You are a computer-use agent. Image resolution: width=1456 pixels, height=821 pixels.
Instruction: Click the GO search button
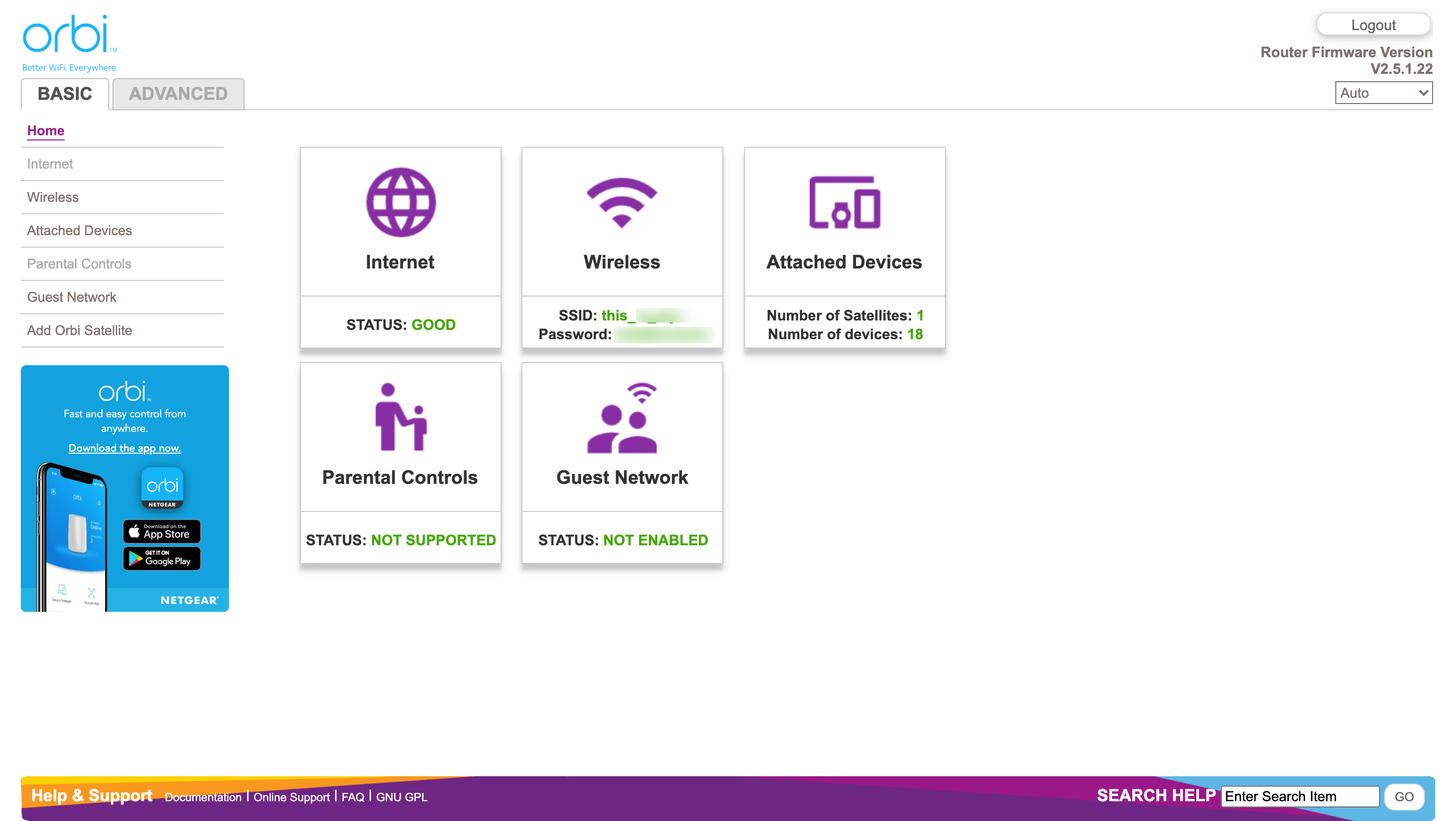click(1404, 797)
